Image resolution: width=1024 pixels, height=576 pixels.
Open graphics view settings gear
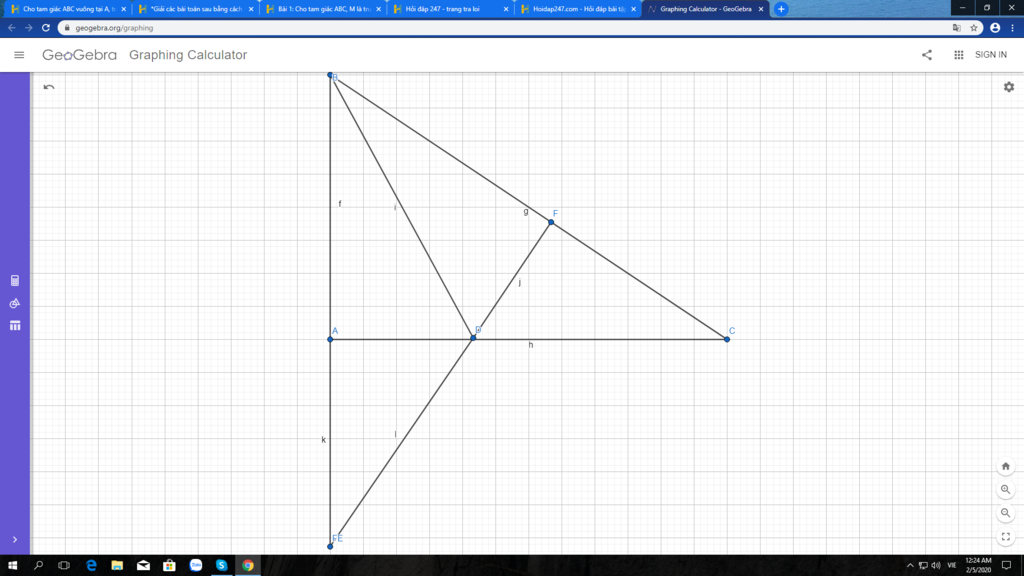1009,87
